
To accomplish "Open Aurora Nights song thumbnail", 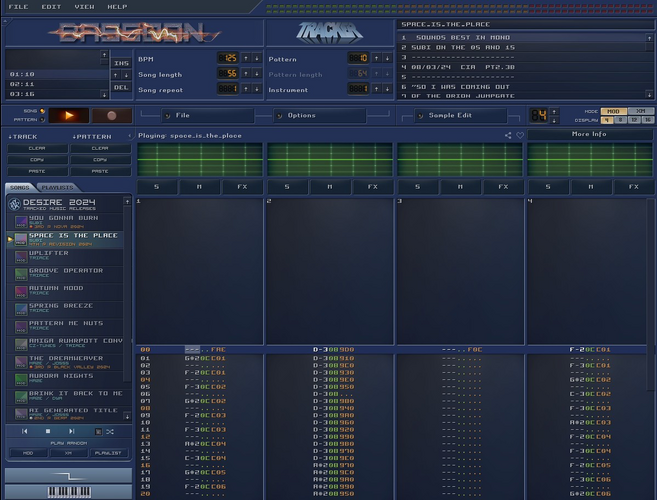I will (21, 379).
